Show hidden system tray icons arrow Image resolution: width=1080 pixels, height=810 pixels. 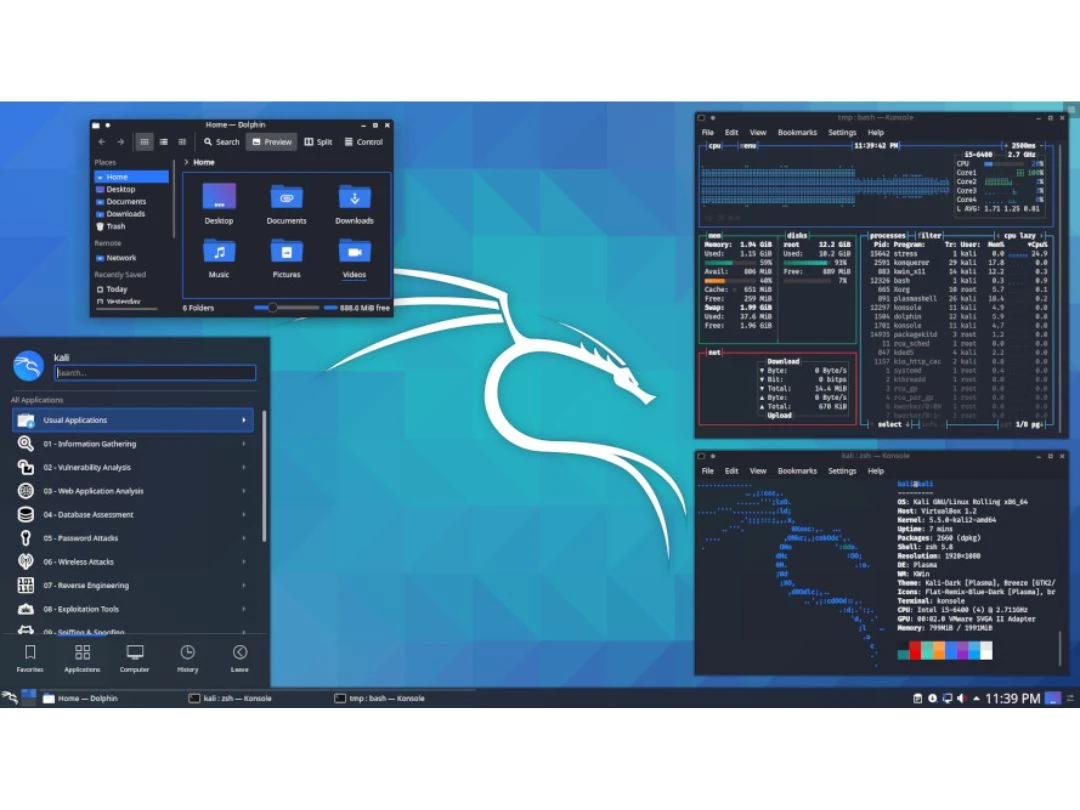point(974,698)
